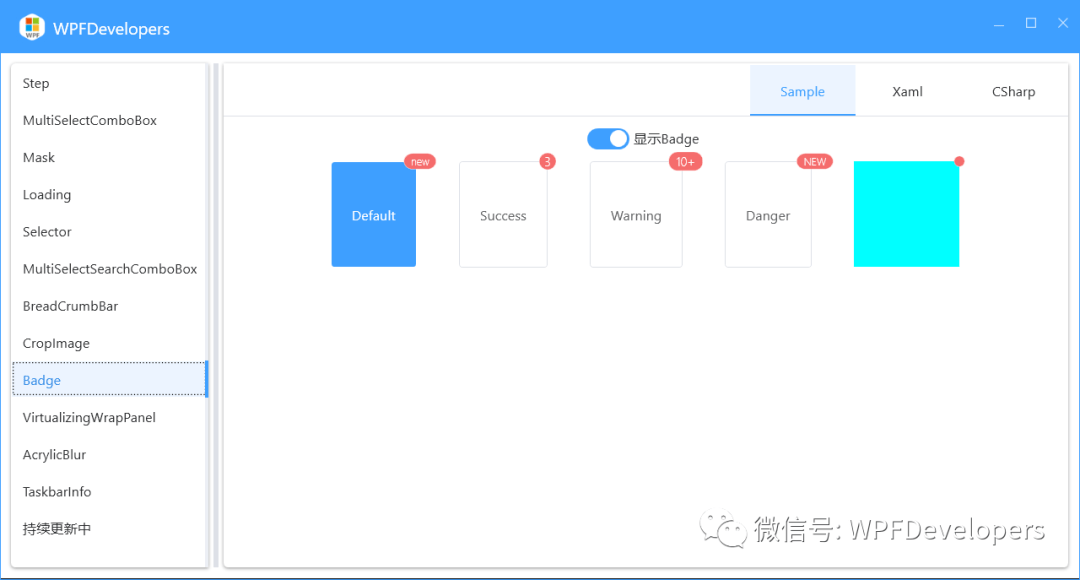Open the CropImage demo page
This screenshot has height=580, width=1080.
[x=56, y=343]
